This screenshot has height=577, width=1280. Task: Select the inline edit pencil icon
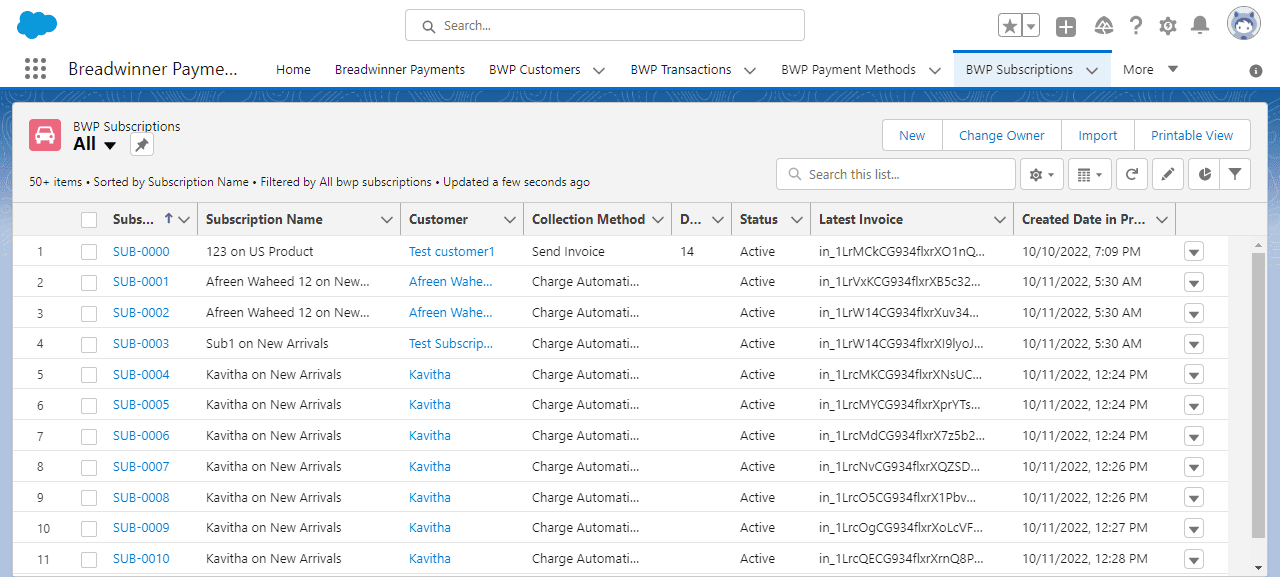pos(1167,173)
